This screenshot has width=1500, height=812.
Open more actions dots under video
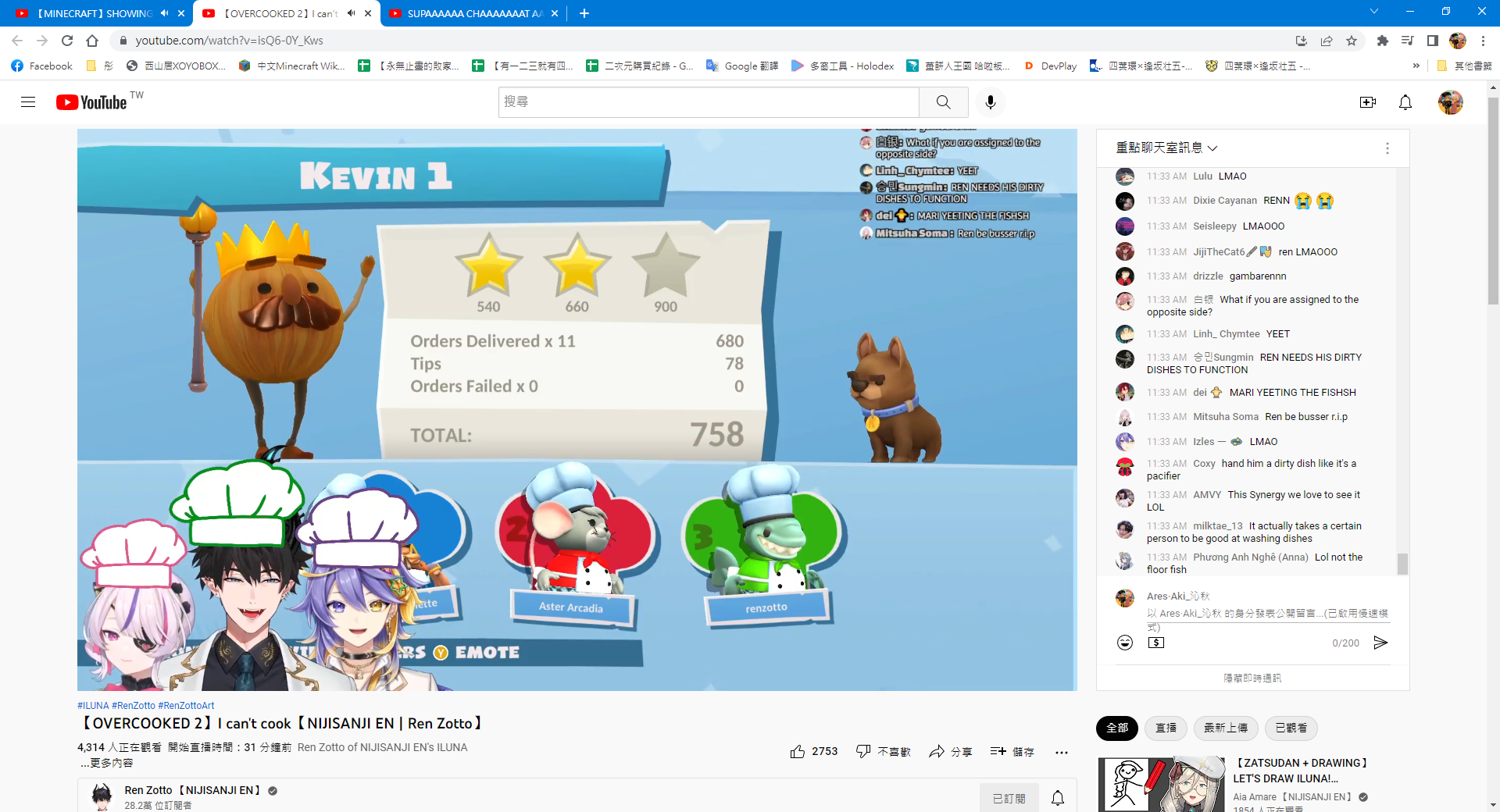(1061, 753)
